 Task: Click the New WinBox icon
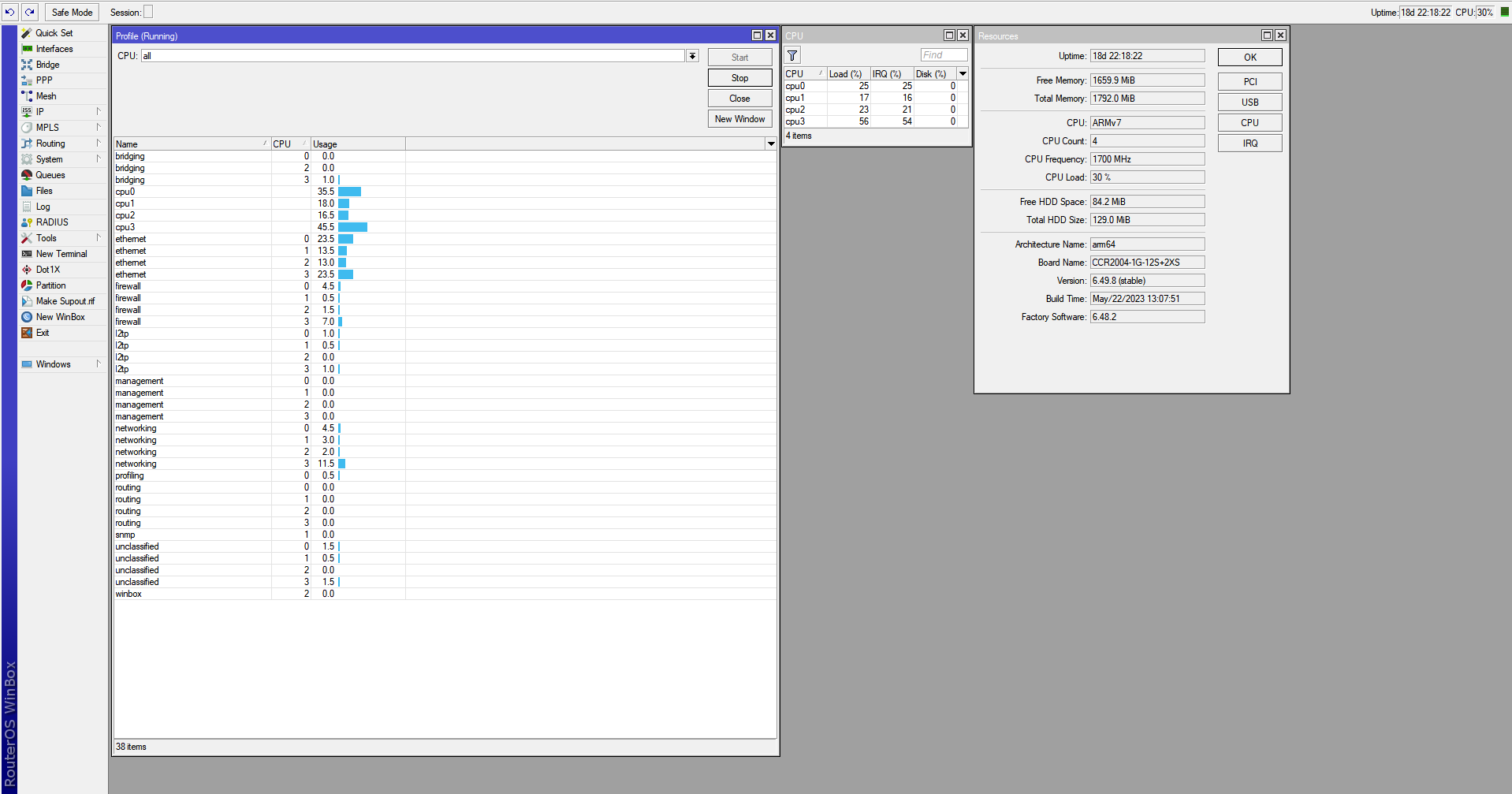(27, 317)
